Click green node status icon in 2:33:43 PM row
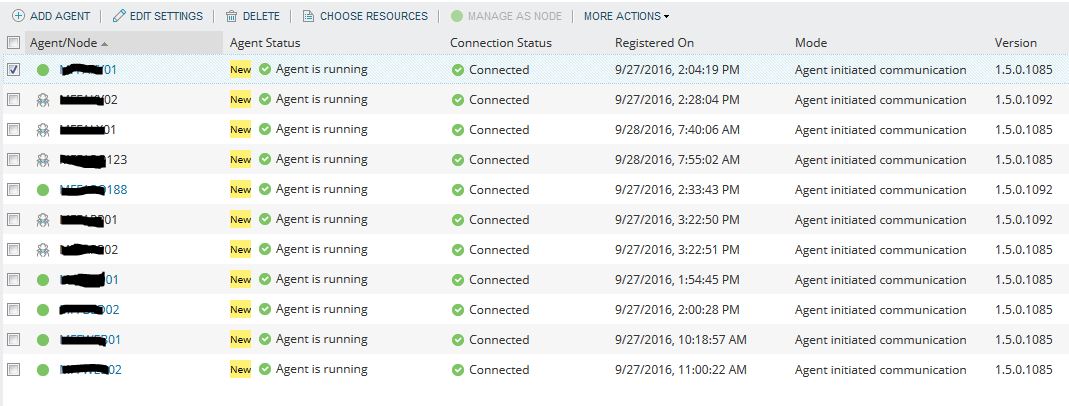This screenshot has height=406, width=1069. (x=43, y=189)
